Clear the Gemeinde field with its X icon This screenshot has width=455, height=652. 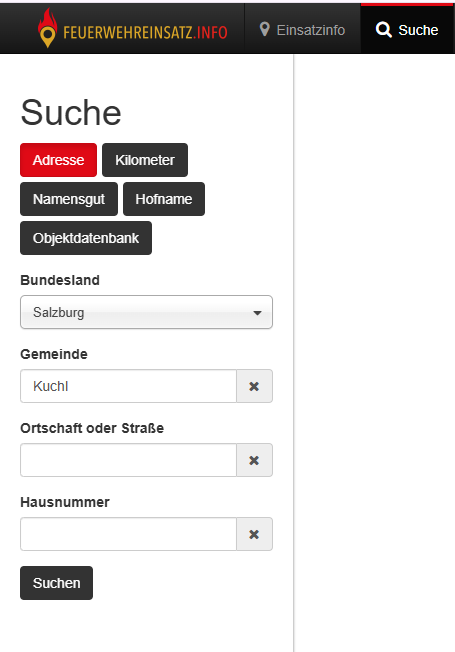click(x=254, y=386)
